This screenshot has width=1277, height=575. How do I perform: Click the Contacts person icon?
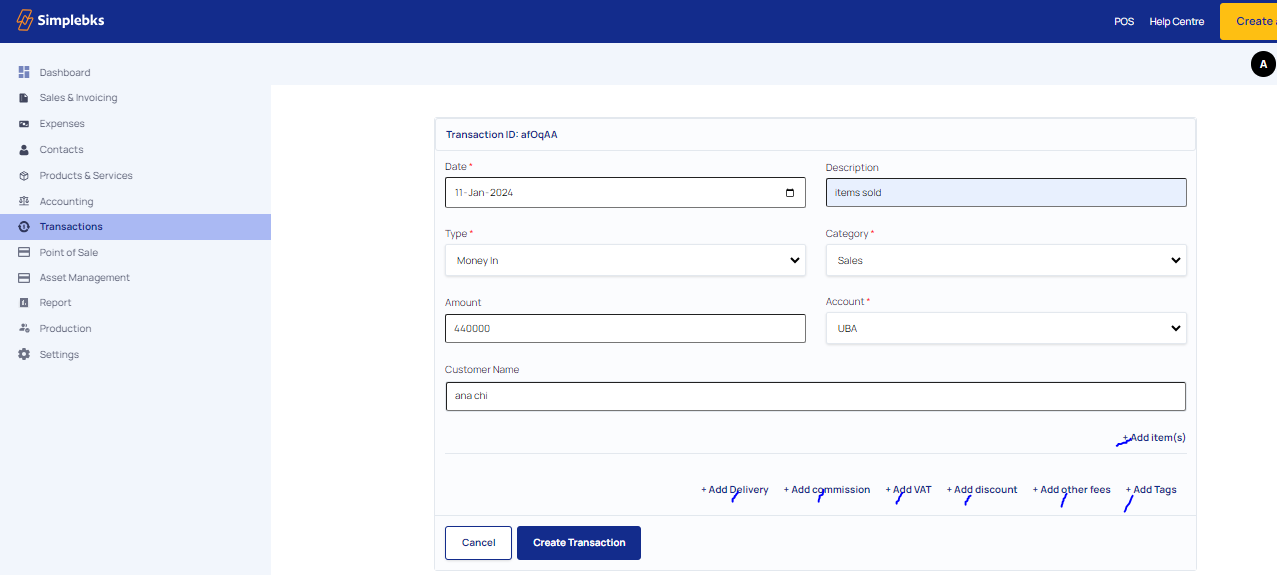pyautogui.click(x=24, y=150)
